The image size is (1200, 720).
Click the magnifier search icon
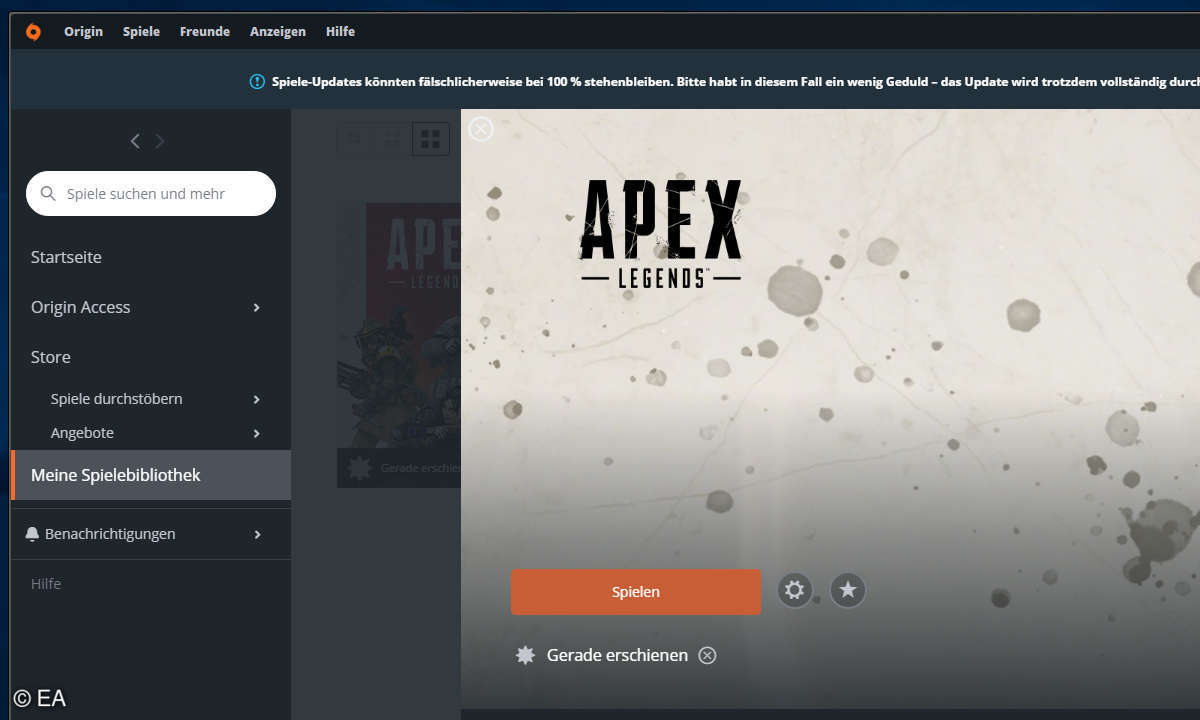click(x=47, y=194)
